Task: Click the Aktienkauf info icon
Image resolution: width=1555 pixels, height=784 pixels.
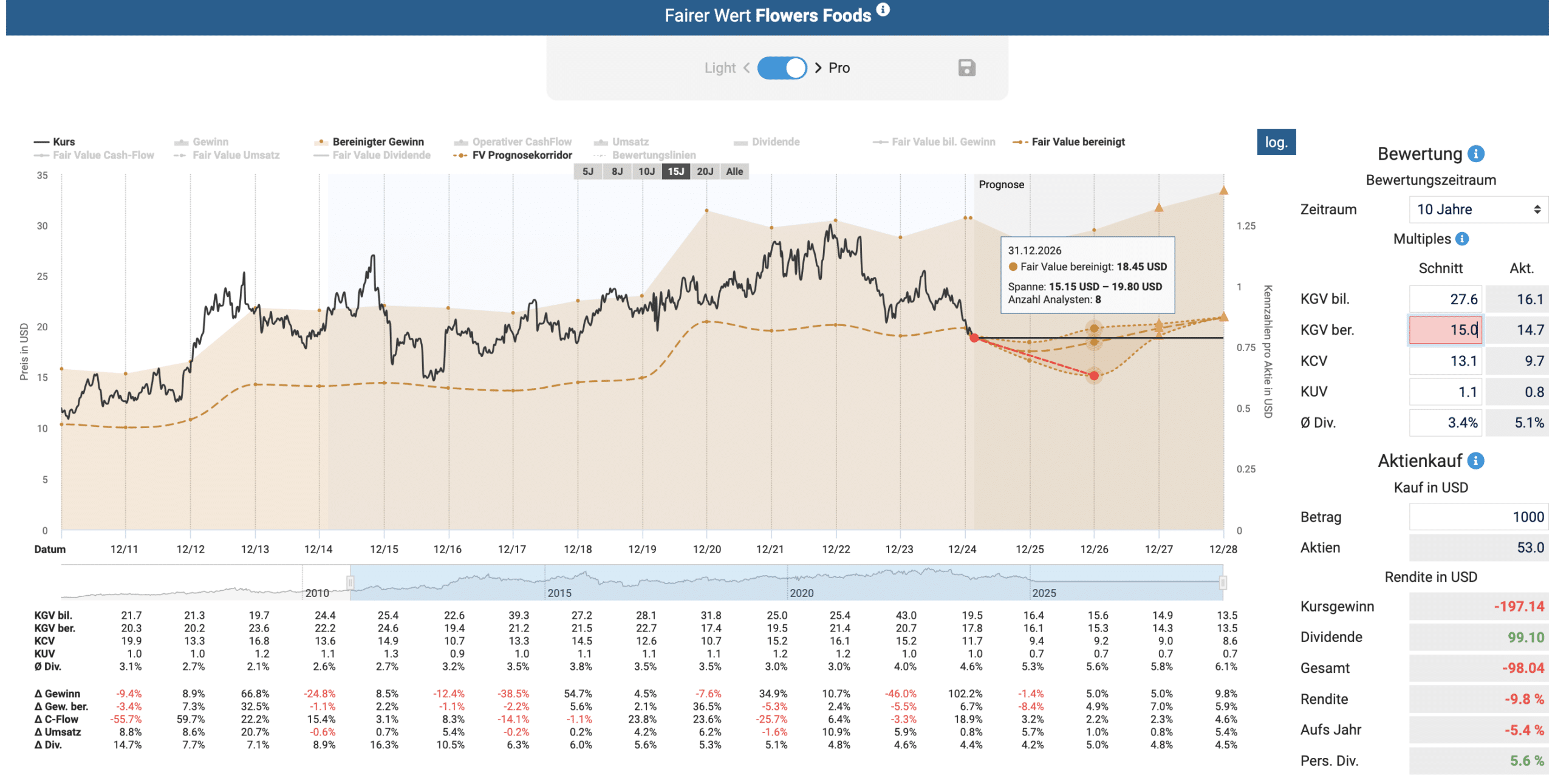Action: coord(1475,460)
